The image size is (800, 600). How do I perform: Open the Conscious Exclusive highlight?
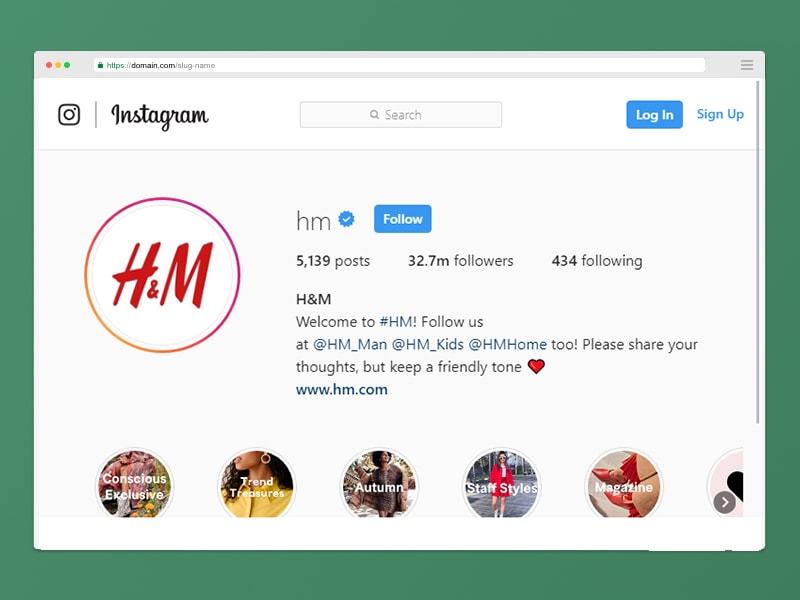(x=135, y=484)
